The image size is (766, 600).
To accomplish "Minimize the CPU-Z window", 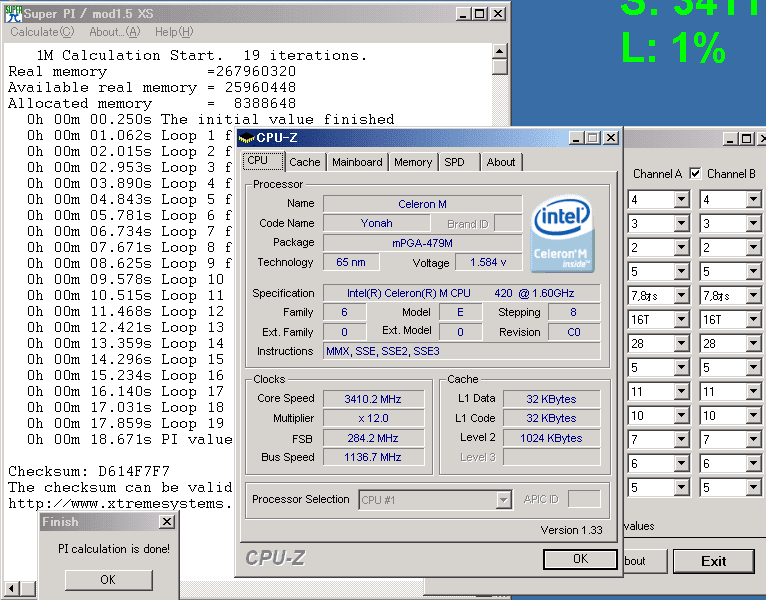I will click(x=577, y=138).
